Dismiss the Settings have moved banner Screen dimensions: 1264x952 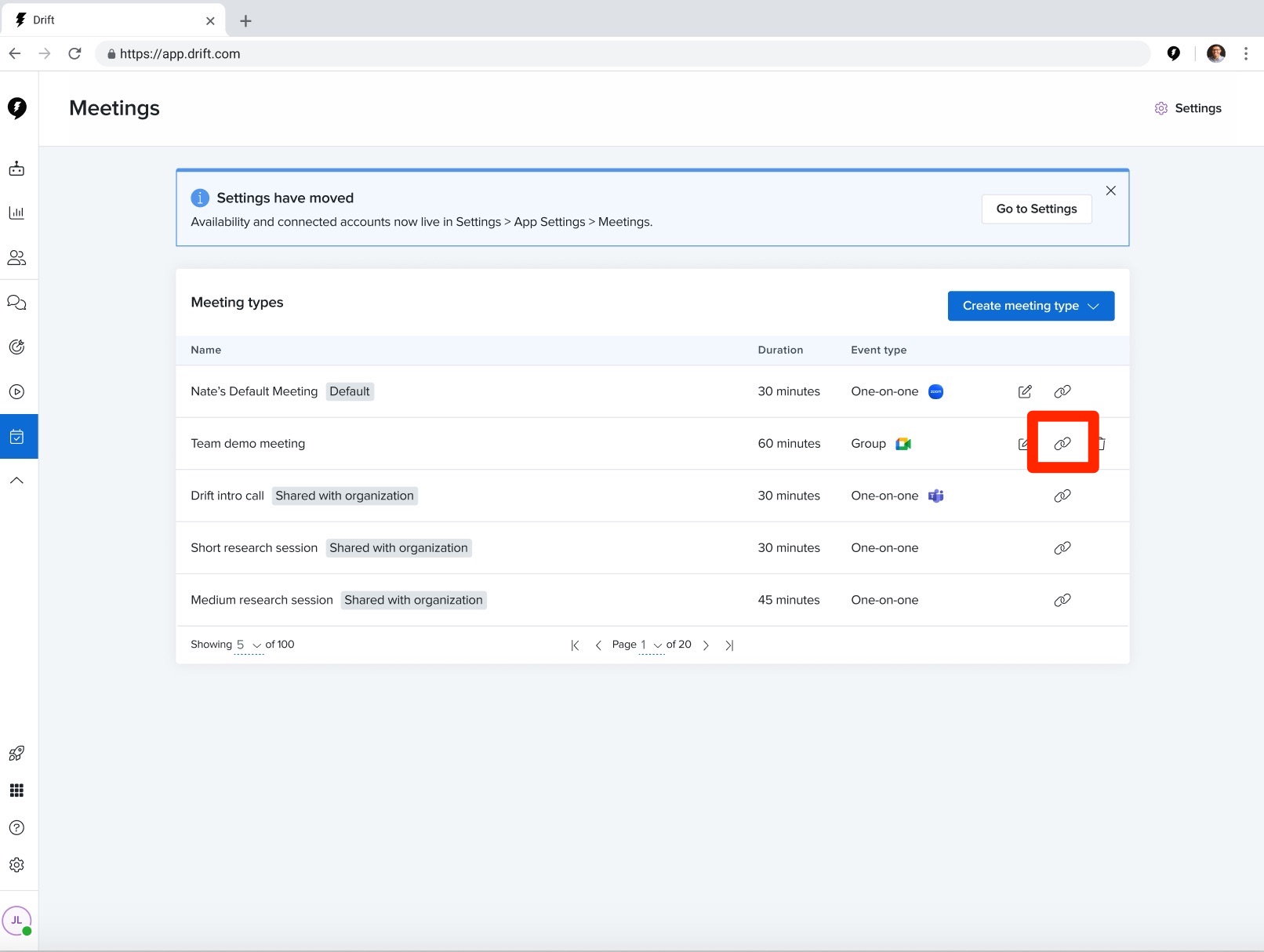[x=1110, y=191]
